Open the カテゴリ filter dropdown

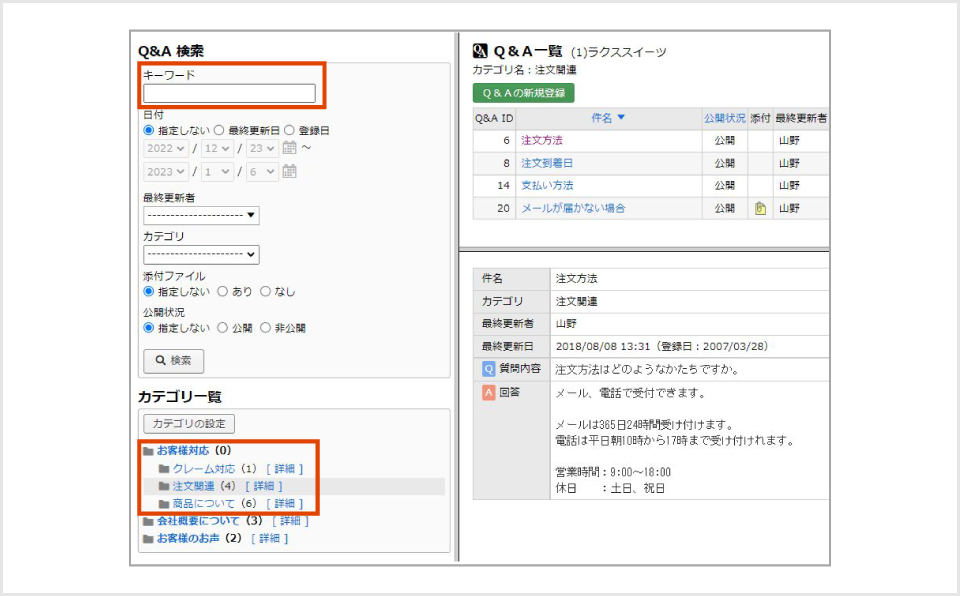point(200,254)
